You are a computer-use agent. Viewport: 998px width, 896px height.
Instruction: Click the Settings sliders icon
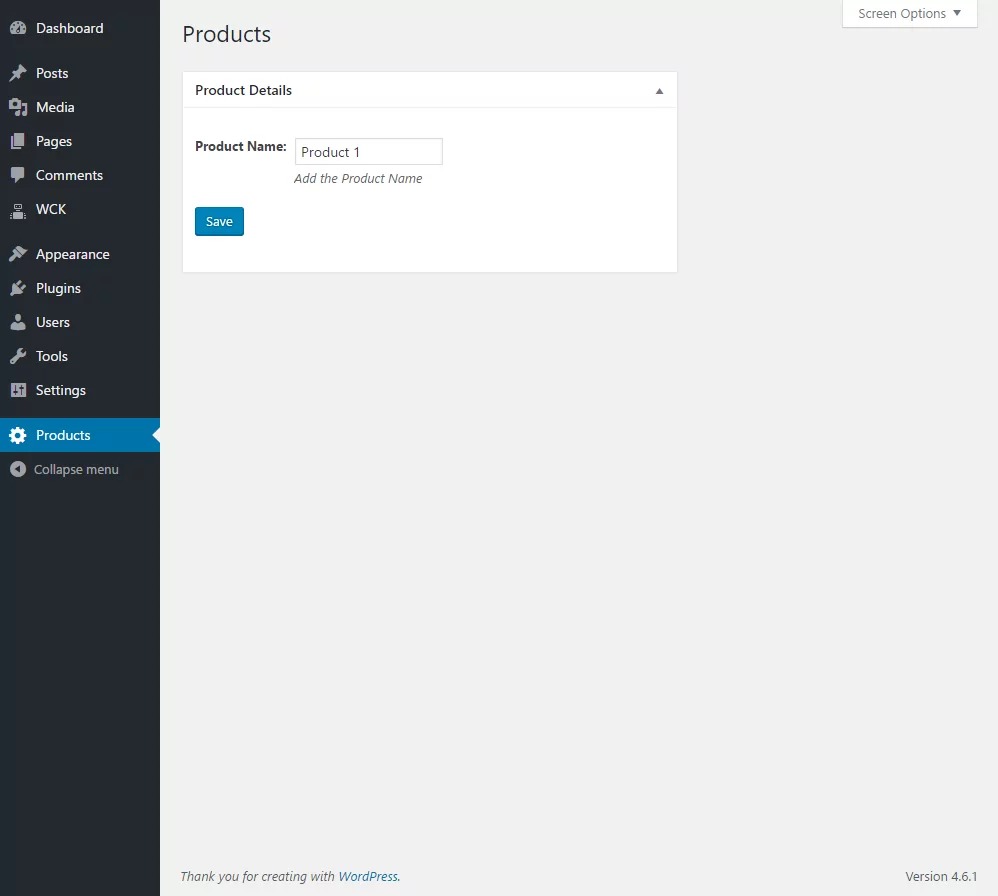click(18, 390)
